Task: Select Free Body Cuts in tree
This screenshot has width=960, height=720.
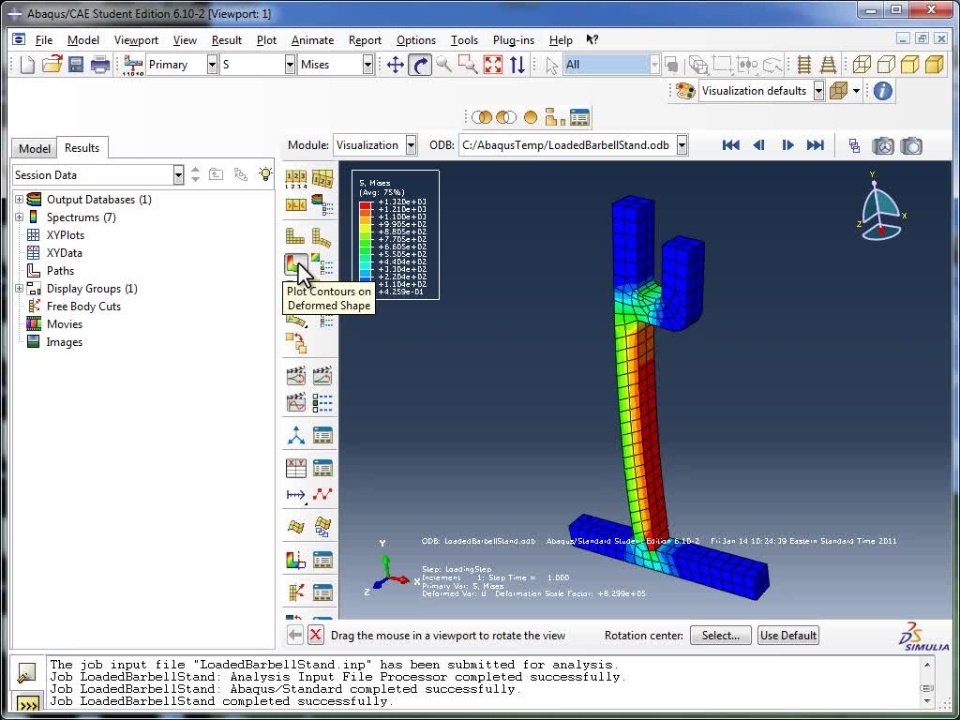Action: [x=83, y=306]
